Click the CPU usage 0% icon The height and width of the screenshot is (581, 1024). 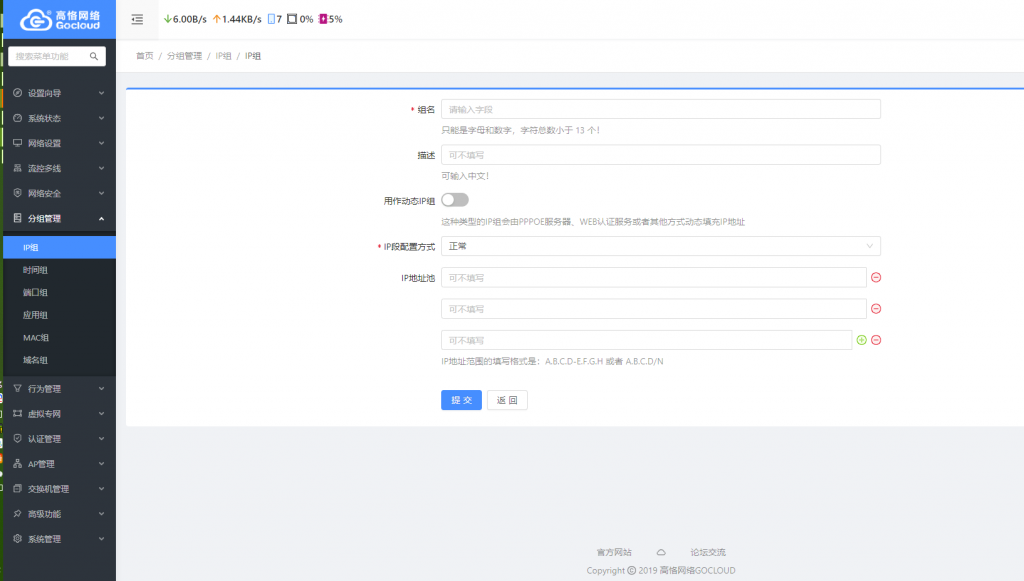click(292, 19)
